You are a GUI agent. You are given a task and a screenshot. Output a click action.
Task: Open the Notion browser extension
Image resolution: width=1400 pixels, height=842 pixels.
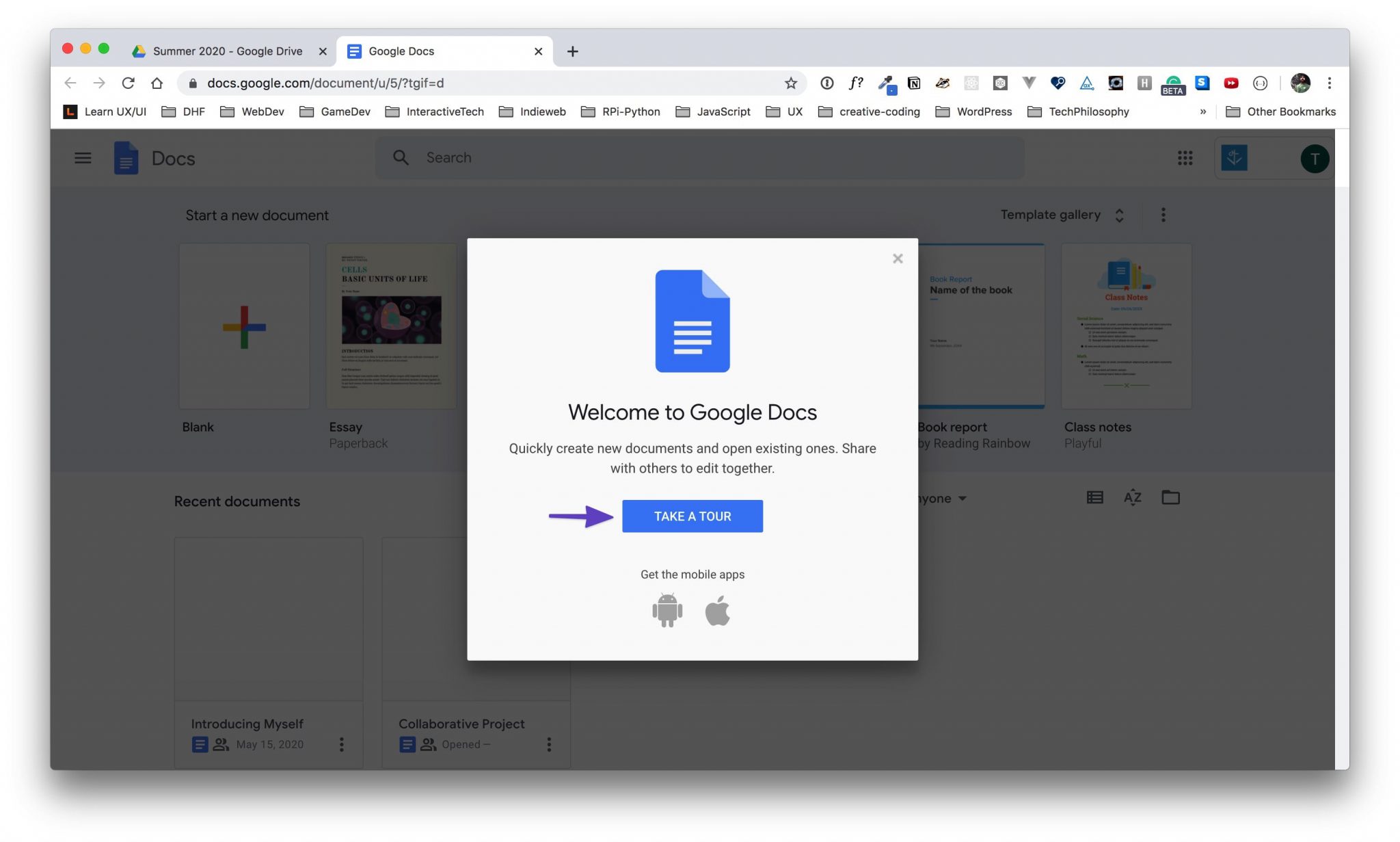(x=914, y=83)
